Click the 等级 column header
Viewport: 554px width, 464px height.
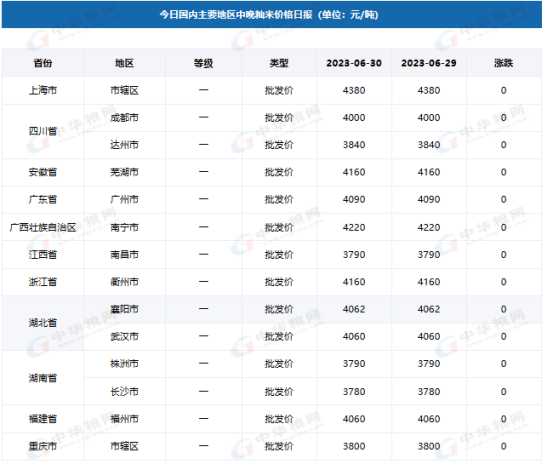pos(204,63)
